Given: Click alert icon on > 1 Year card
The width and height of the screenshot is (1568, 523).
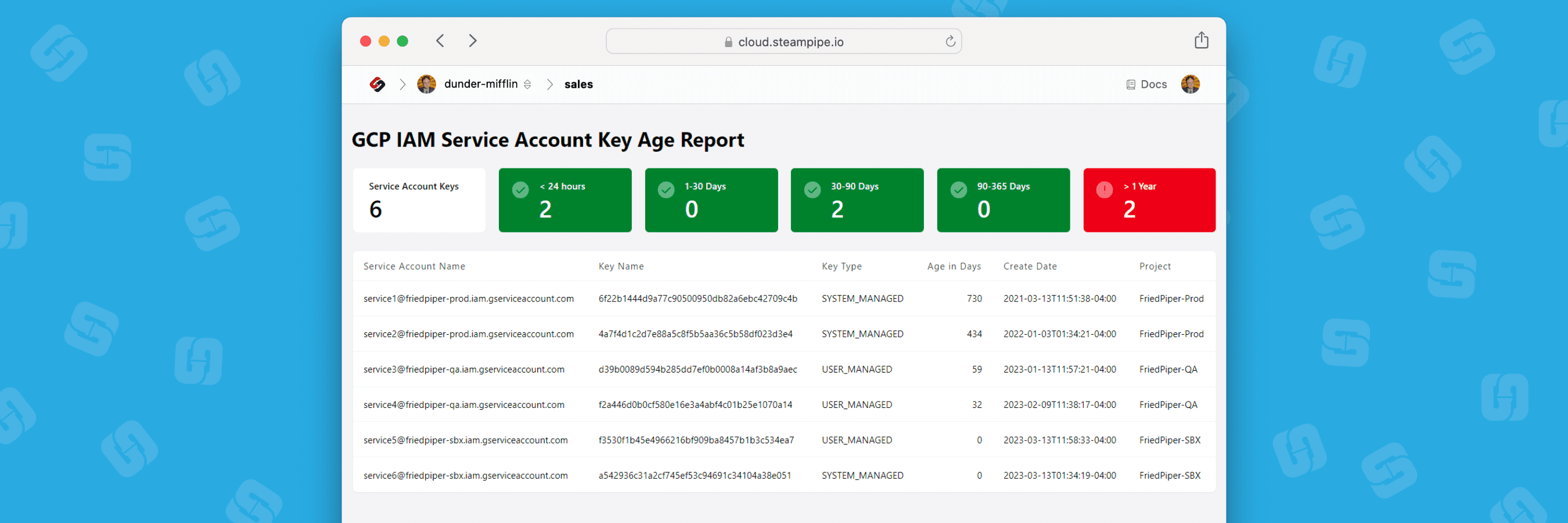Looking at the screenshot, I should [x=1104, y=190].
